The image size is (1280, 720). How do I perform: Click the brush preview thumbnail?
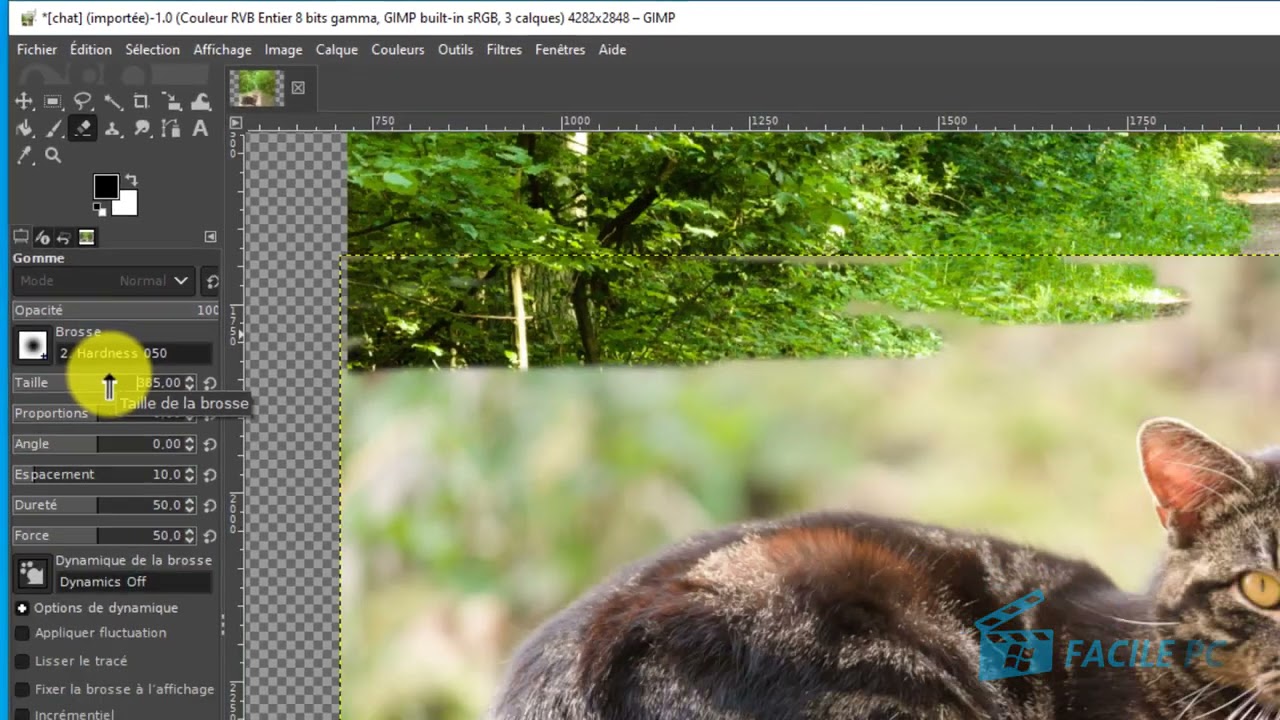[32, 346]
